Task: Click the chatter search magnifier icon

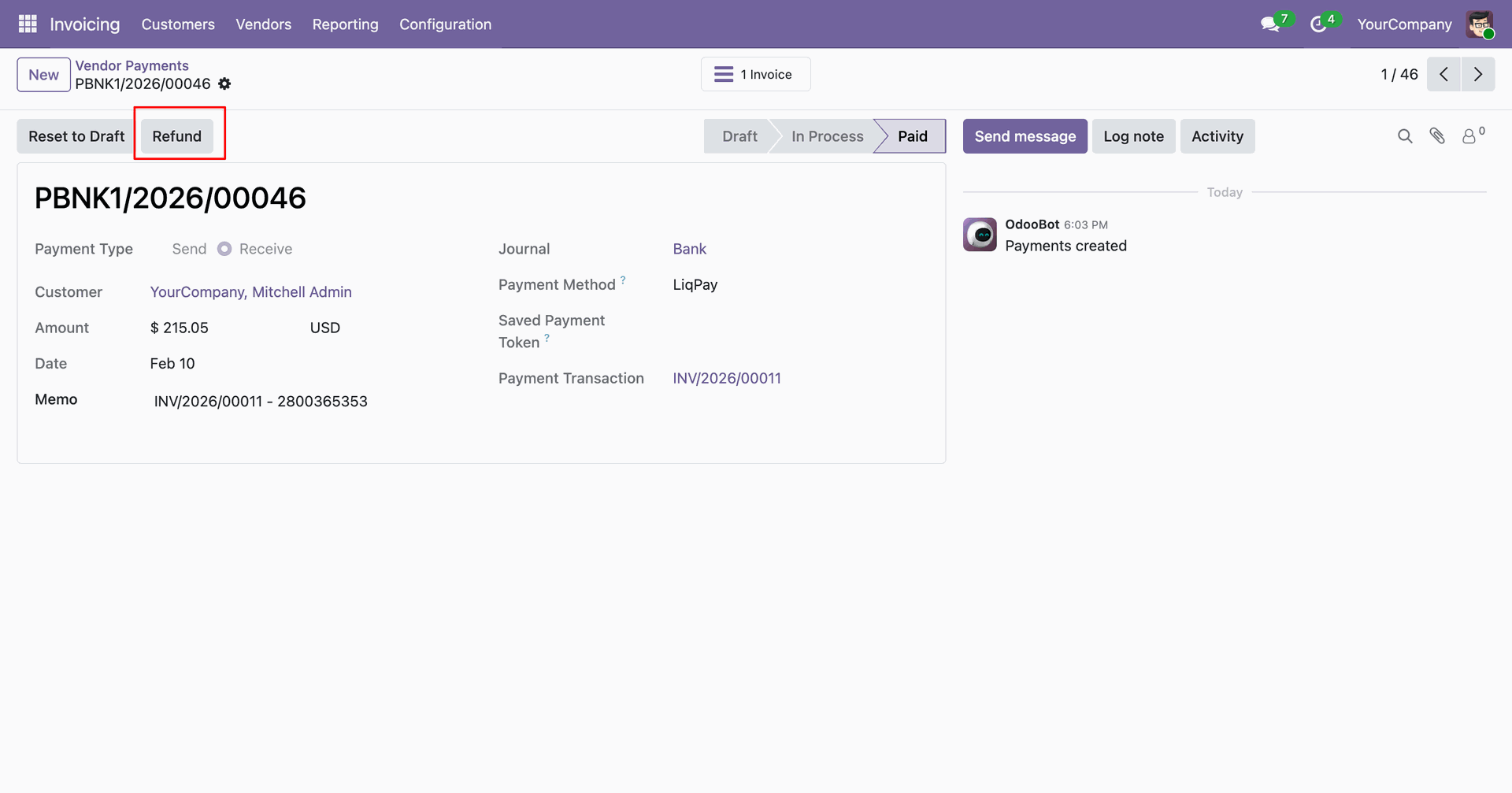Action: (1405, 136)
